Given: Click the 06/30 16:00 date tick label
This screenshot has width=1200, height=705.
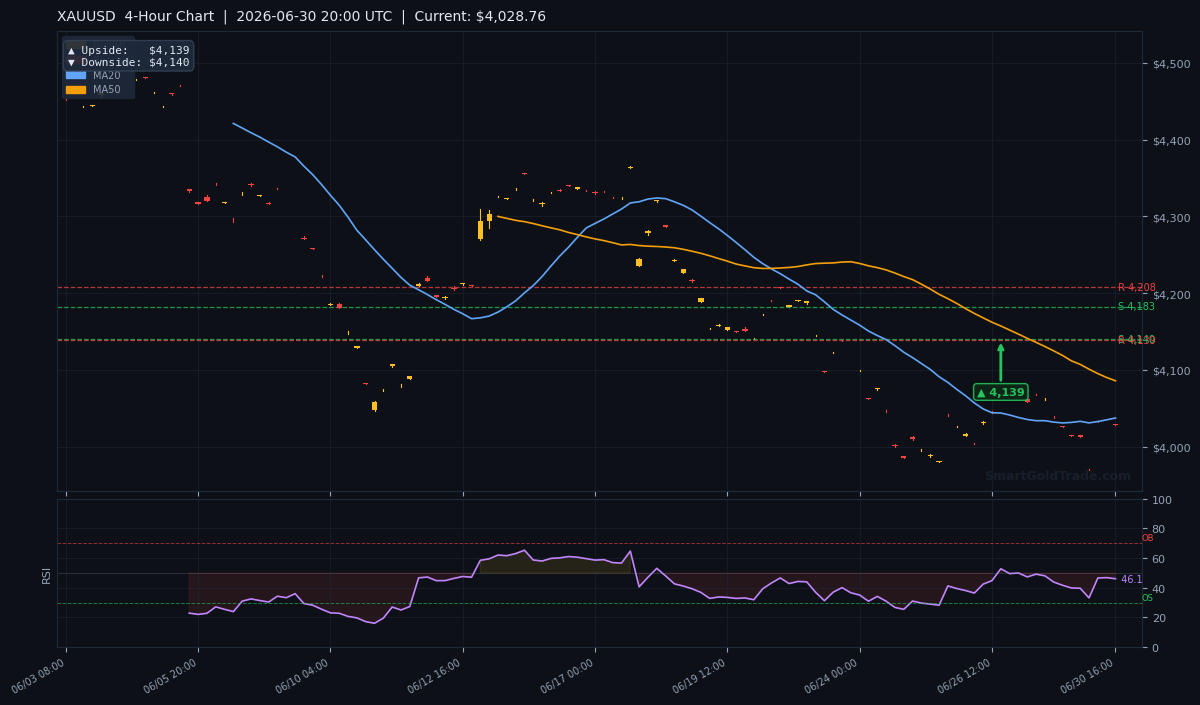Looking at the screenshot, I should [1089, 677].
